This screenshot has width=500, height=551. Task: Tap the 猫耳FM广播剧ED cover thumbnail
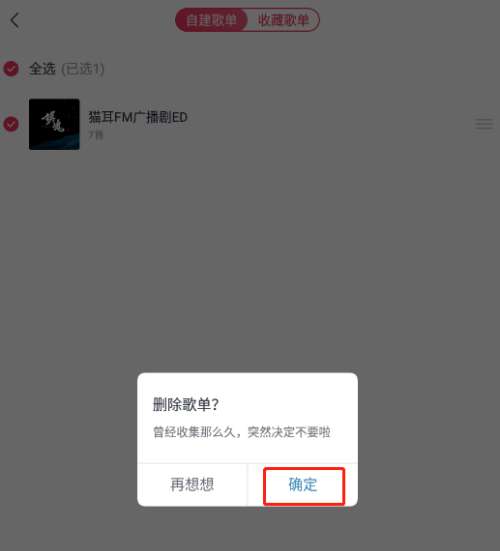pyautogui.click(x=54, y=124)
